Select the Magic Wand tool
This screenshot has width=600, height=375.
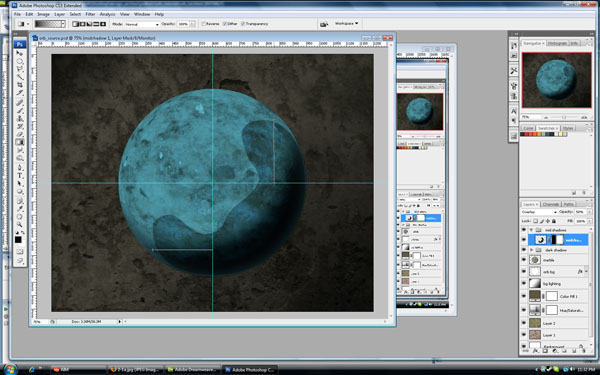point(19,77)
